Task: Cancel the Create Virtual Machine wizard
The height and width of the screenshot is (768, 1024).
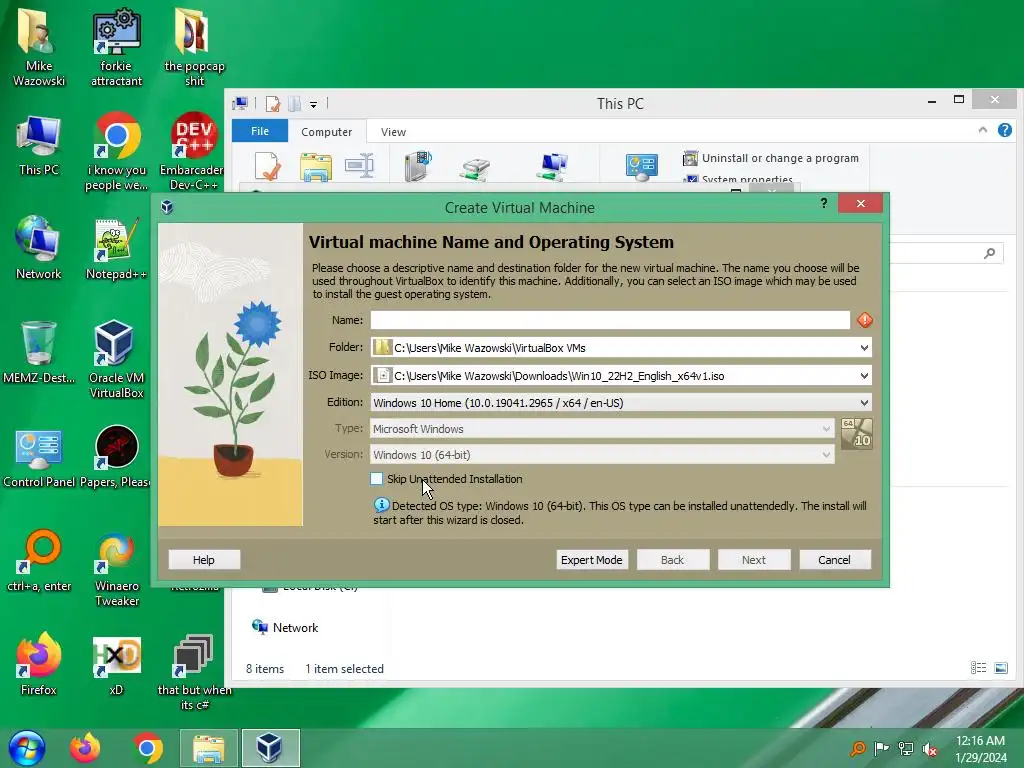Action: coord(835,560)
